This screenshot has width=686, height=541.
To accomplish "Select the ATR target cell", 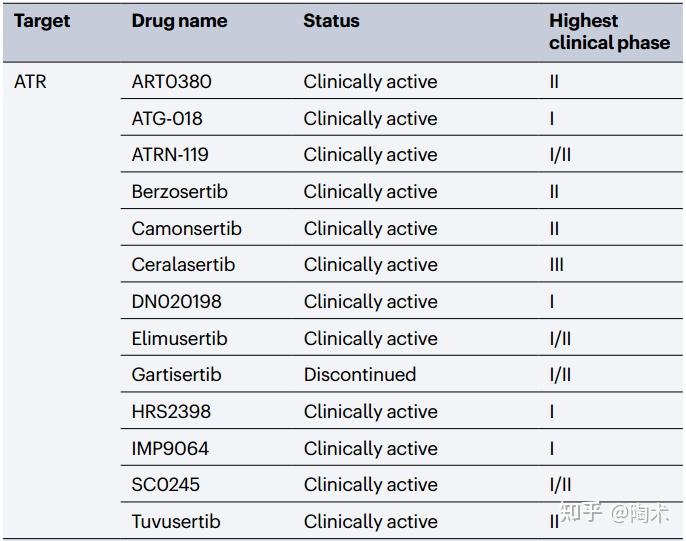I will pyautogui.click(x=30, y=82).
